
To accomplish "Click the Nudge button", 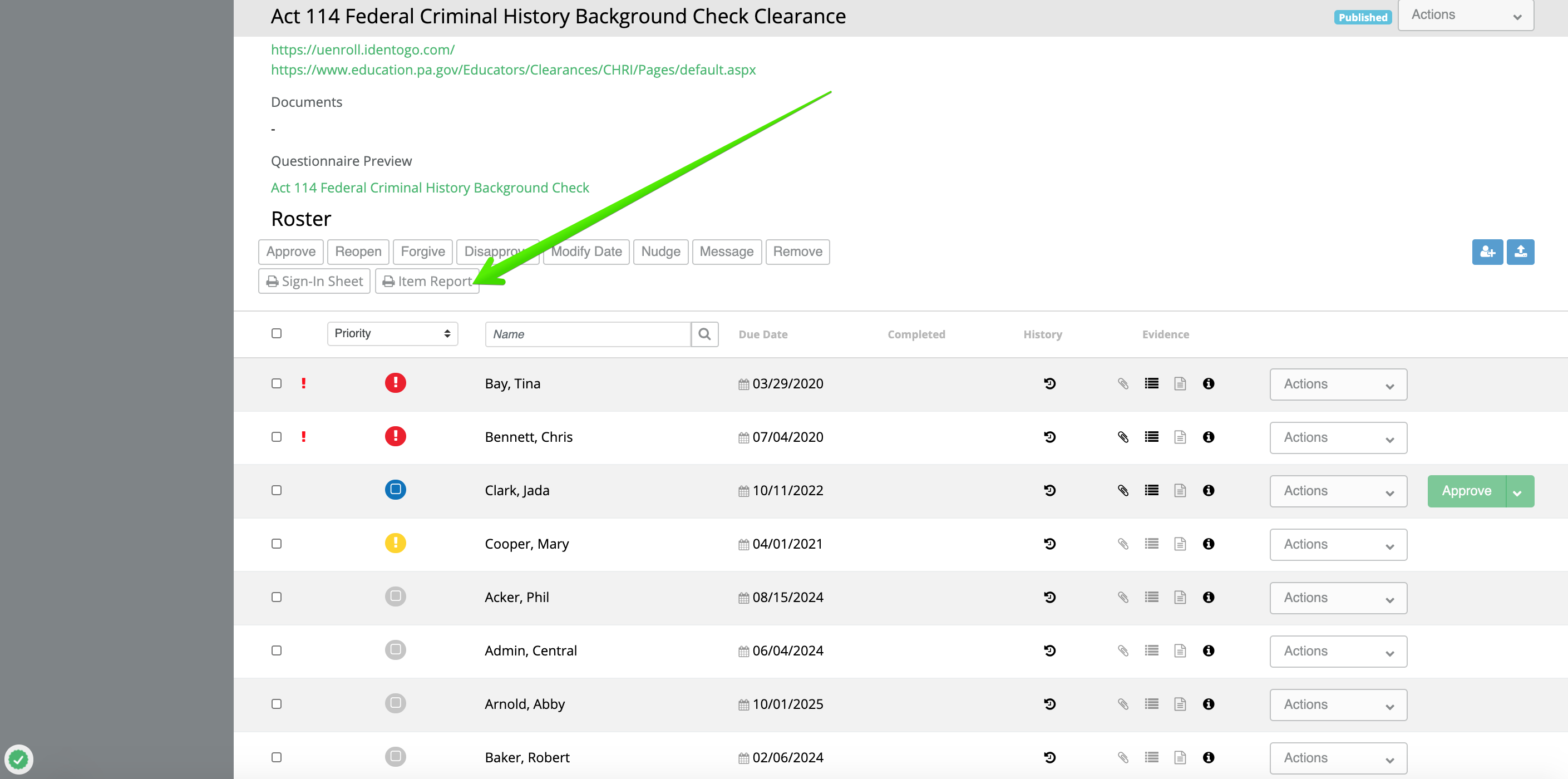I will [x=660, y=252].
